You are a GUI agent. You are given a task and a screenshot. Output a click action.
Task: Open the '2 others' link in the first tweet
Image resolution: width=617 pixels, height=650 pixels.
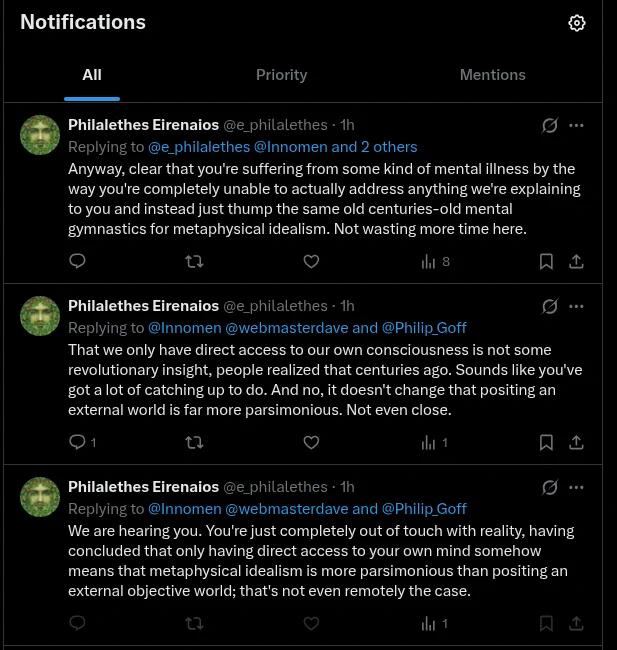[x=389, y=147]
